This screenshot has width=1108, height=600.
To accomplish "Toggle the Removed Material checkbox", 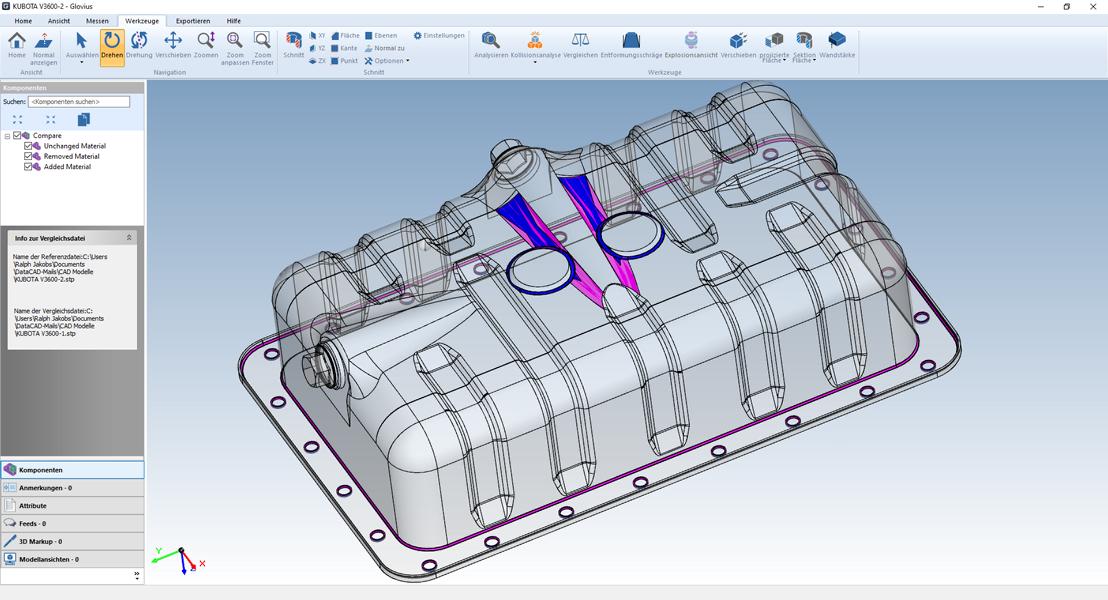I will 28,156.
